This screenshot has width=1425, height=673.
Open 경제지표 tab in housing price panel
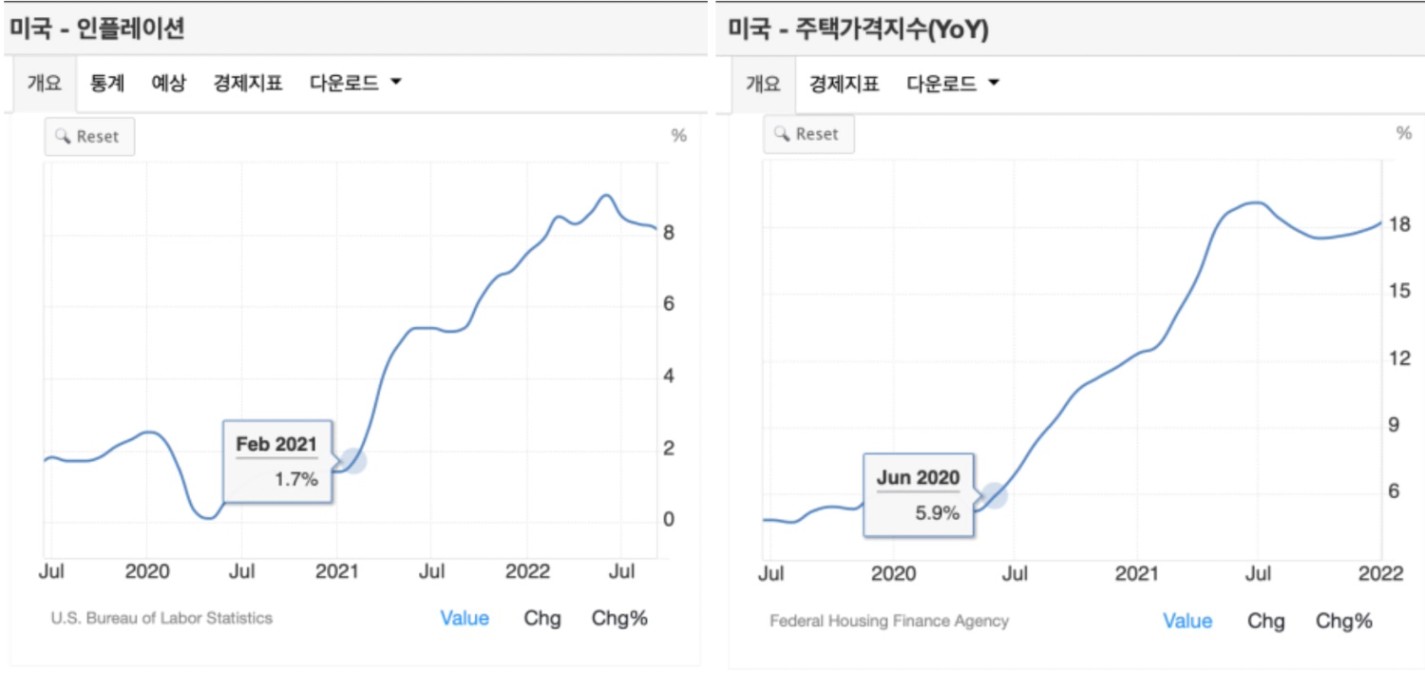844,83
